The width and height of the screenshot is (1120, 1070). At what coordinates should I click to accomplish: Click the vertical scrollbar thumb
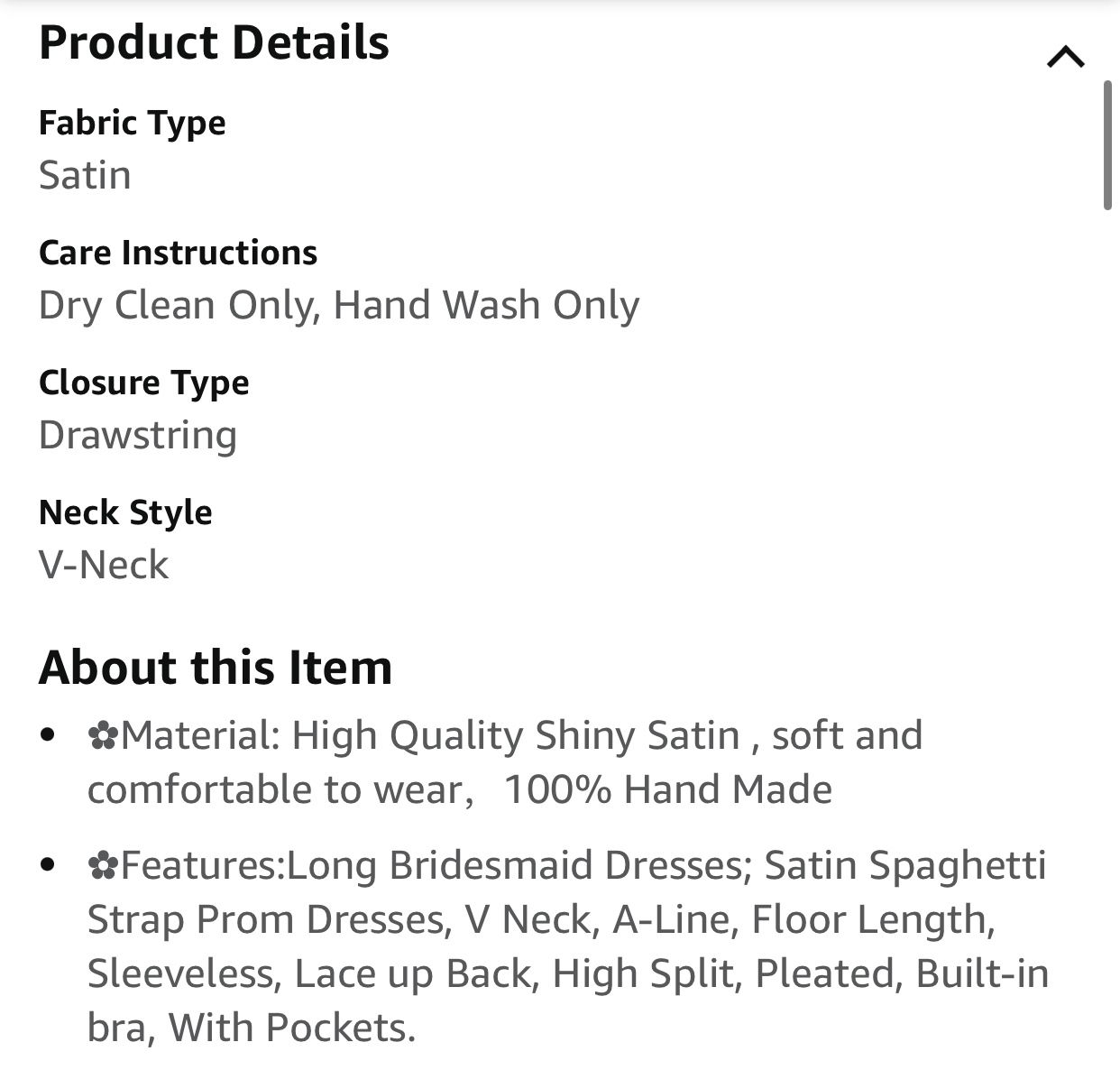coord(1107,145)
